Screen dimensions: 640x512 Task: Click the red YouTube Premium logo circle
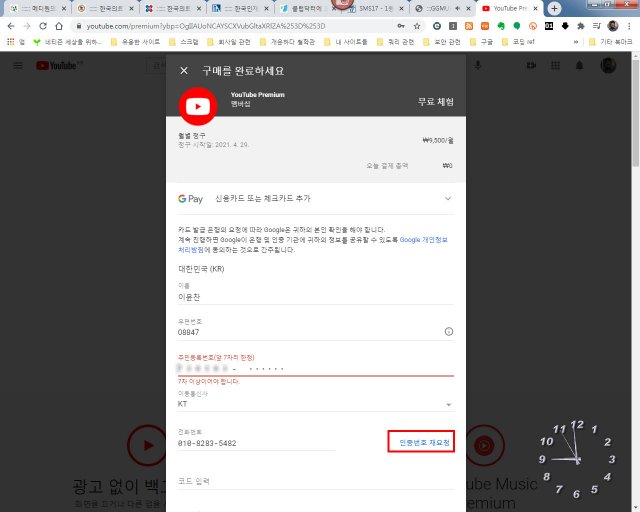point(198,106)
